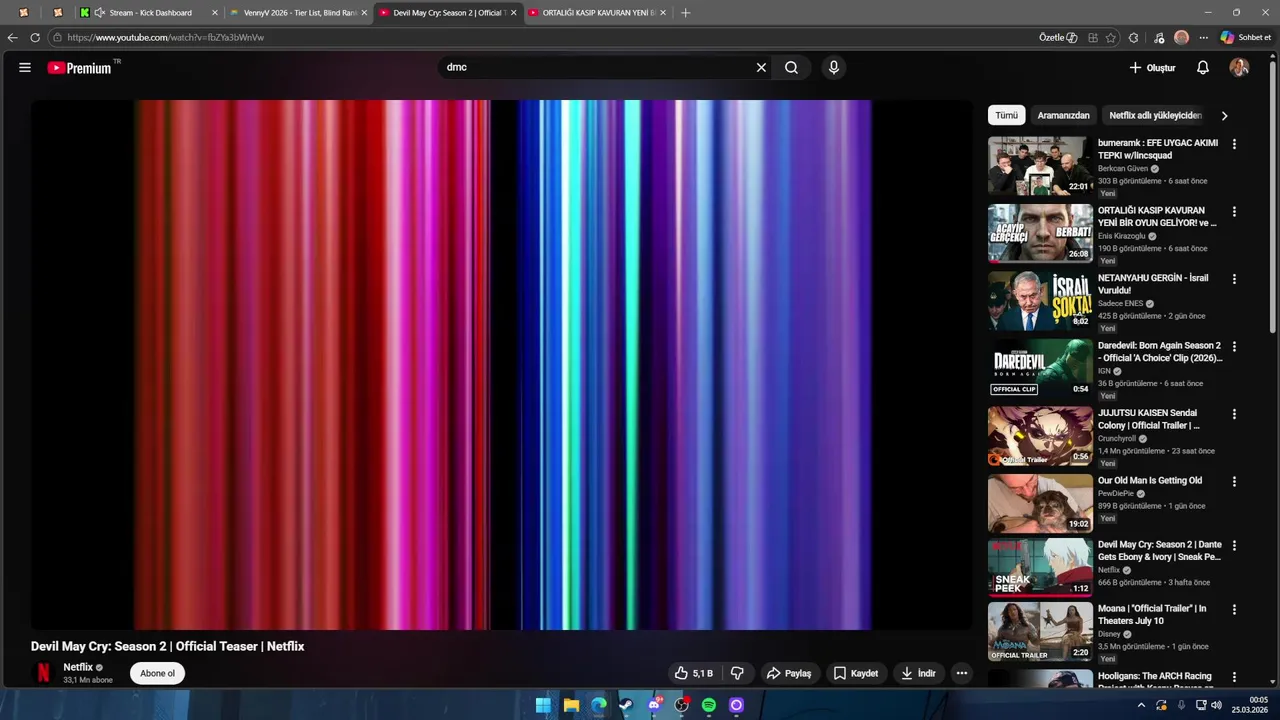Screen dimensions: 1280x720
Task: Open browser settings ellipsis menu
Action: 1204,37
